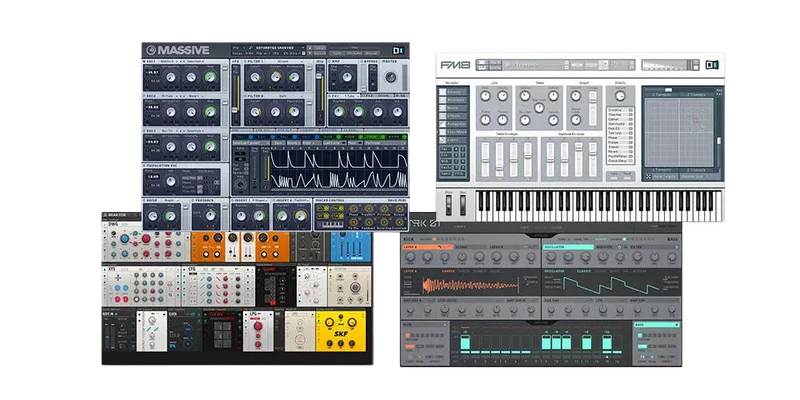
Task: Select the 5 LFO modulation tab in Massive
Action: (332, 137)
